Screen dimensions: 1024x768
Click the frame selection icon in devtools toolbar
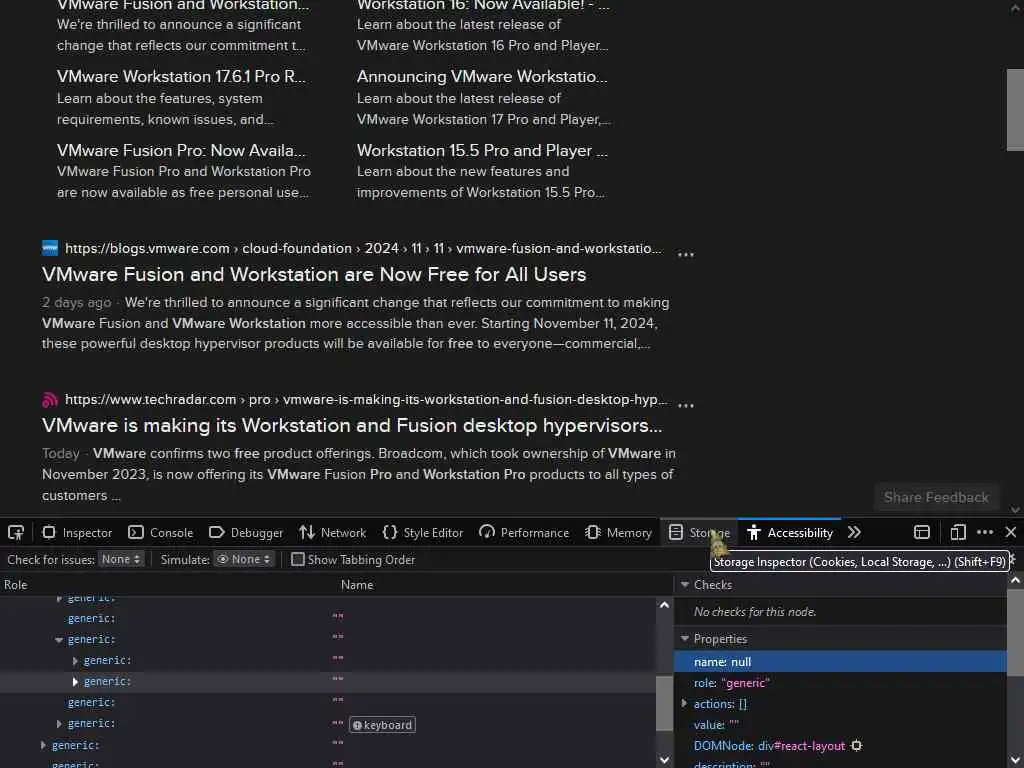[x=921, y=532]
